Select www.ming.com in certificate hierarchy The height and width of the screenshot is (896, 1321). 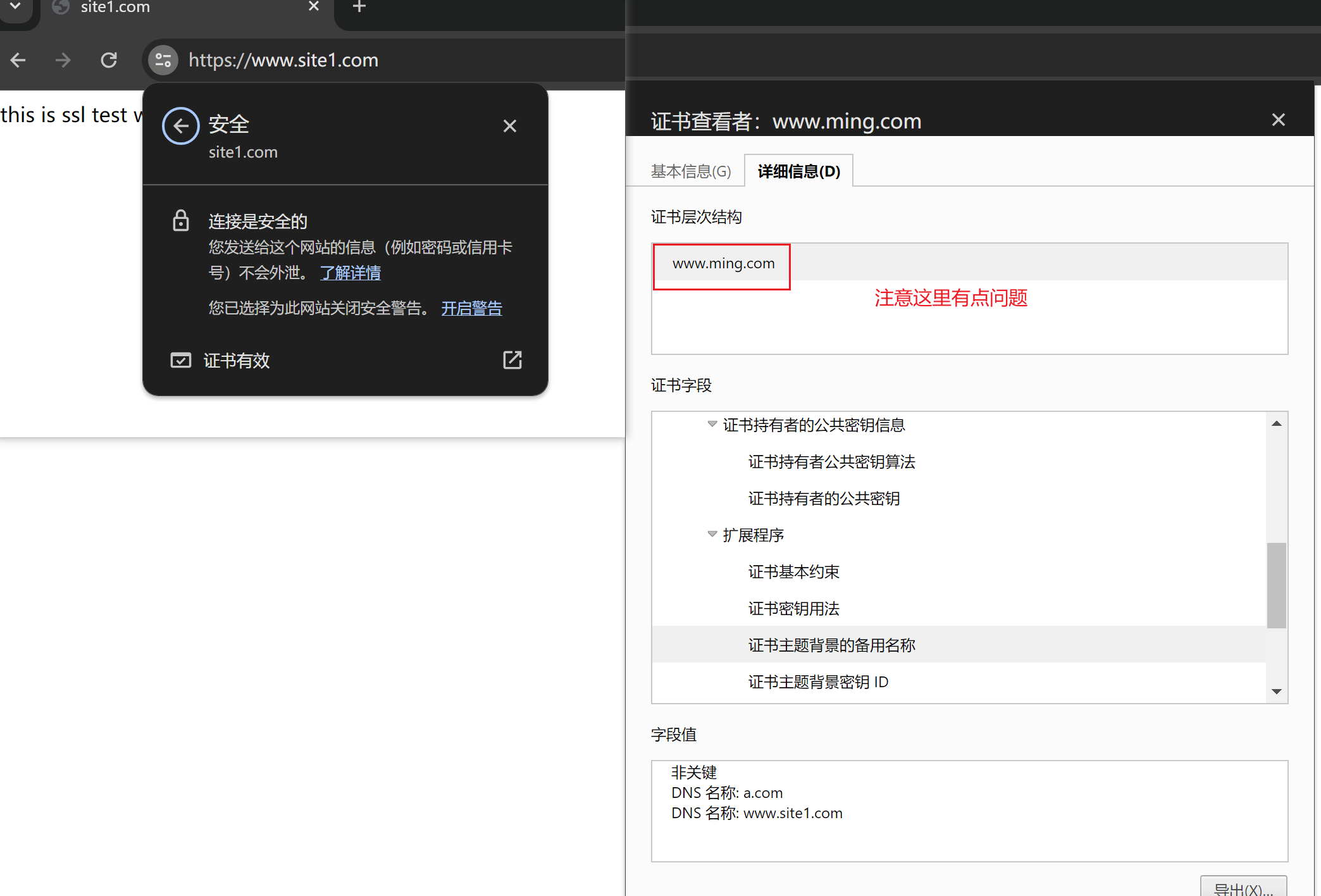723,263
